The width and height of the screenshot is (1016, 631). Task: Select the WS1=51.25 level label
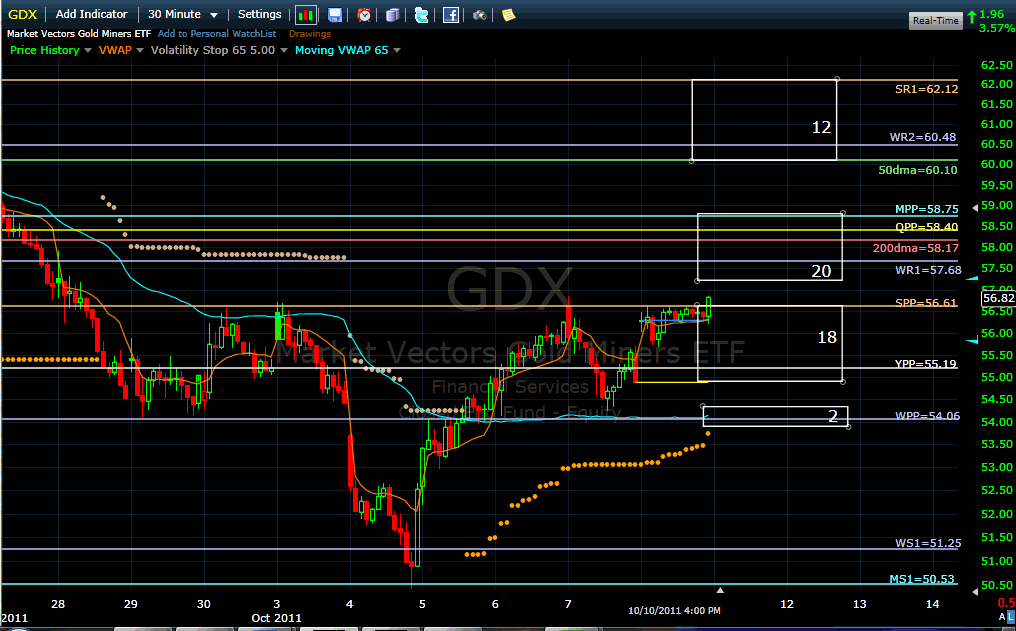(x=928, y=544)
